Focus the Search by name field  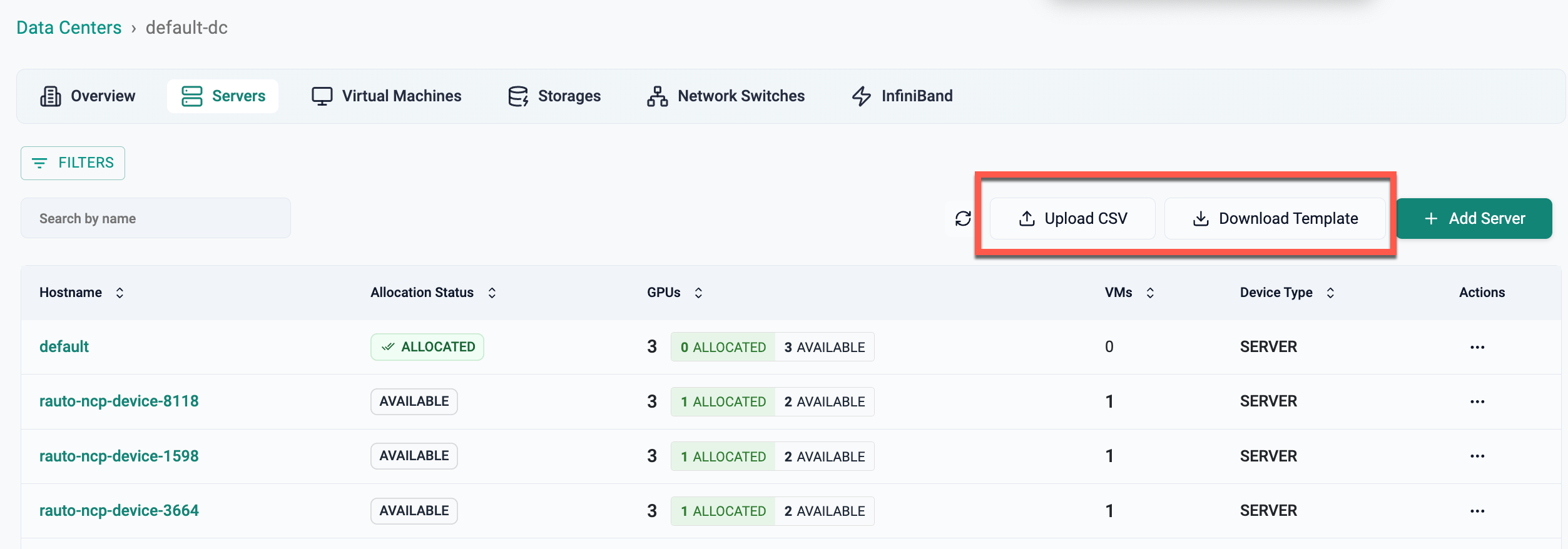[156, 218]
